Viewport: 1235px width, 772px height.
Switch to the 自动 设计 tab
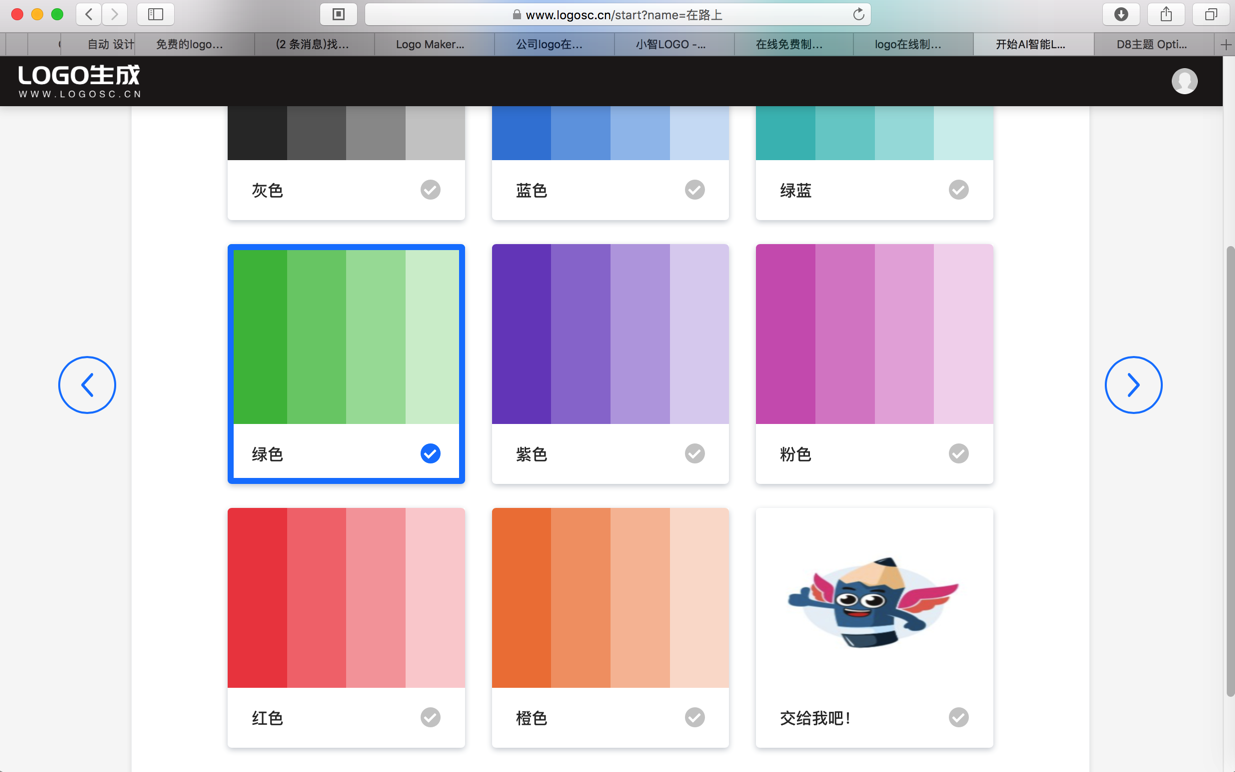[x=97, y=44]
